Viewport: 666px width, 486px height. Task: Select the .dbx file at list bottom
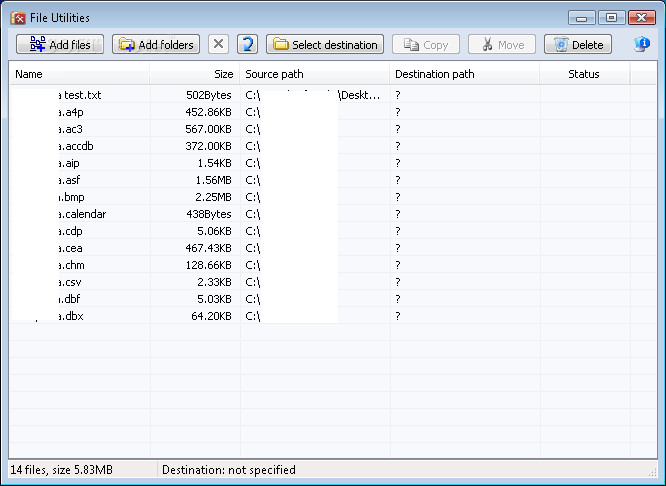(x=72, y=316)
